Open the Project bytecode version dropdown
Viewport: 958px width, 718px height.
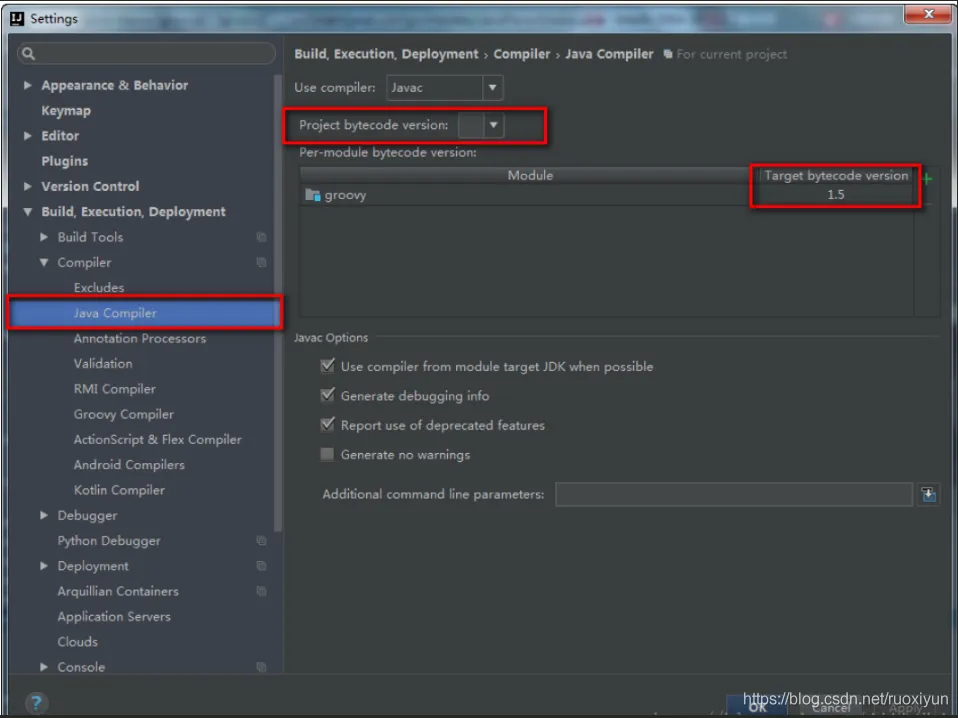click(481, 125)
